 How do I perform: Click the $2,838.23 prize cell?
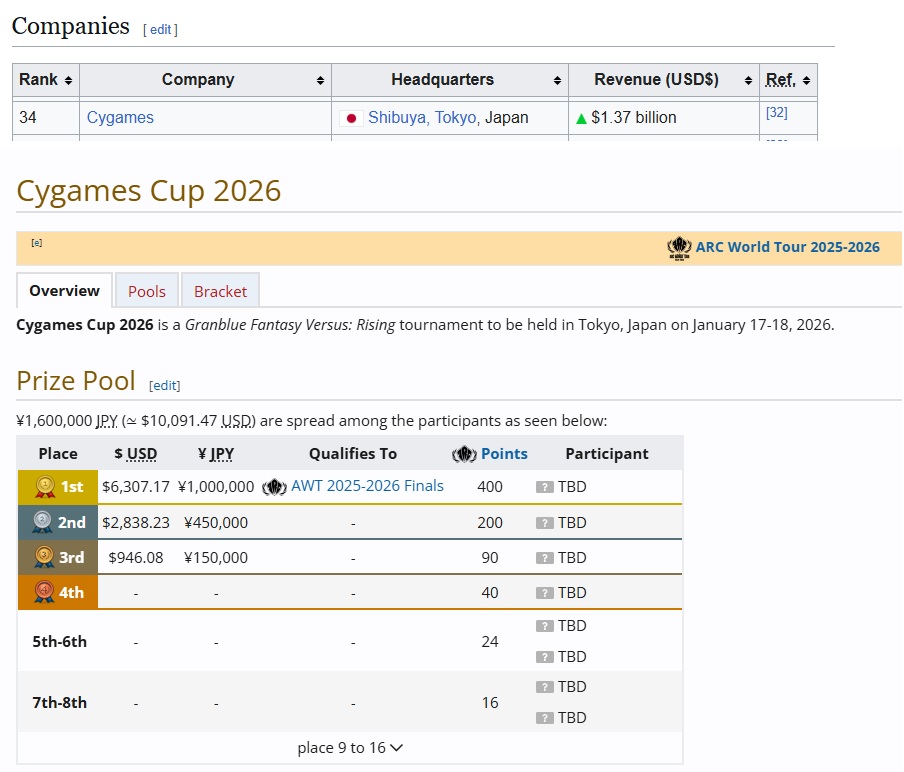135,523
